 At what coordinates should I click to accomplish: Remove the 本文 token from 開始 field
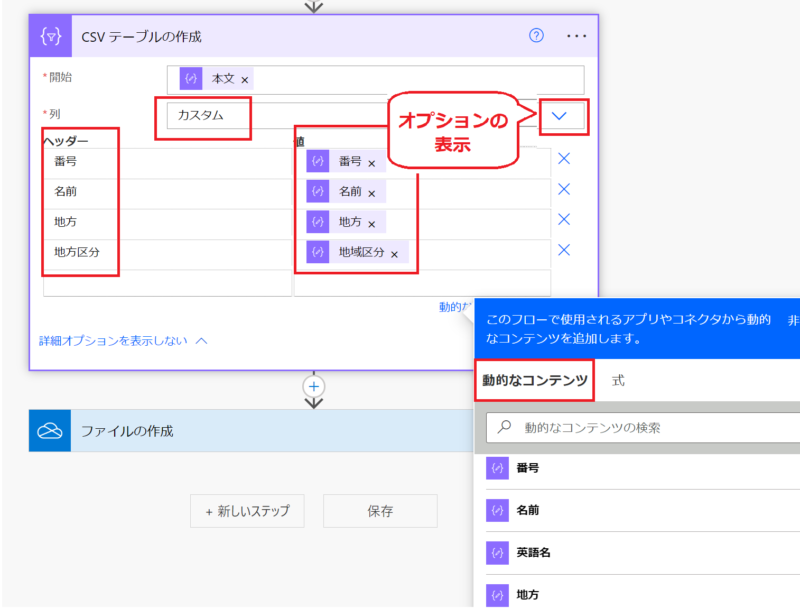[x=245, y=80]
